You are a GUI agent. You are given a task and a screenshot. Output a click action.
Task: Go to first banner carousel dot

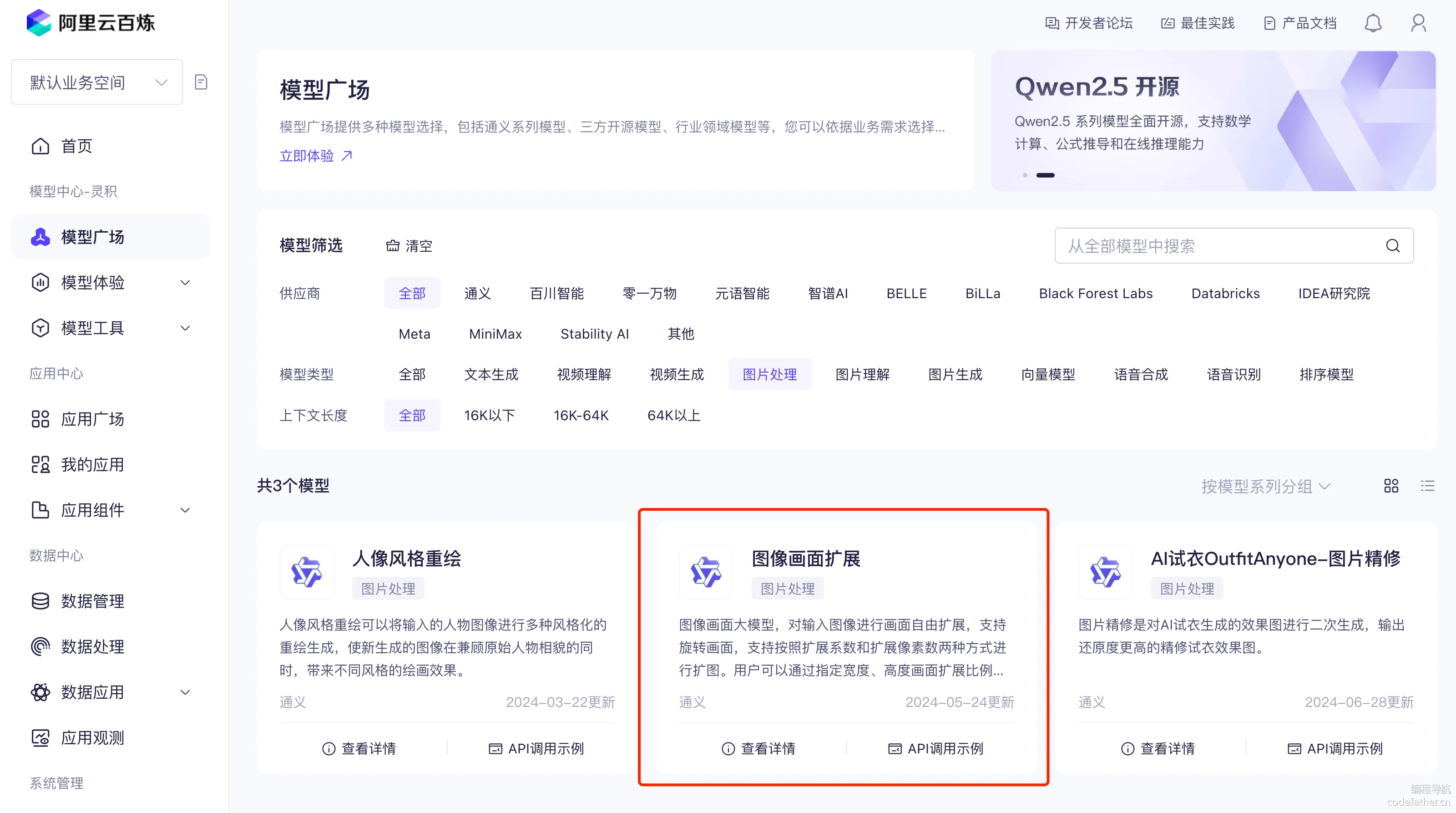pos(1025,175)
